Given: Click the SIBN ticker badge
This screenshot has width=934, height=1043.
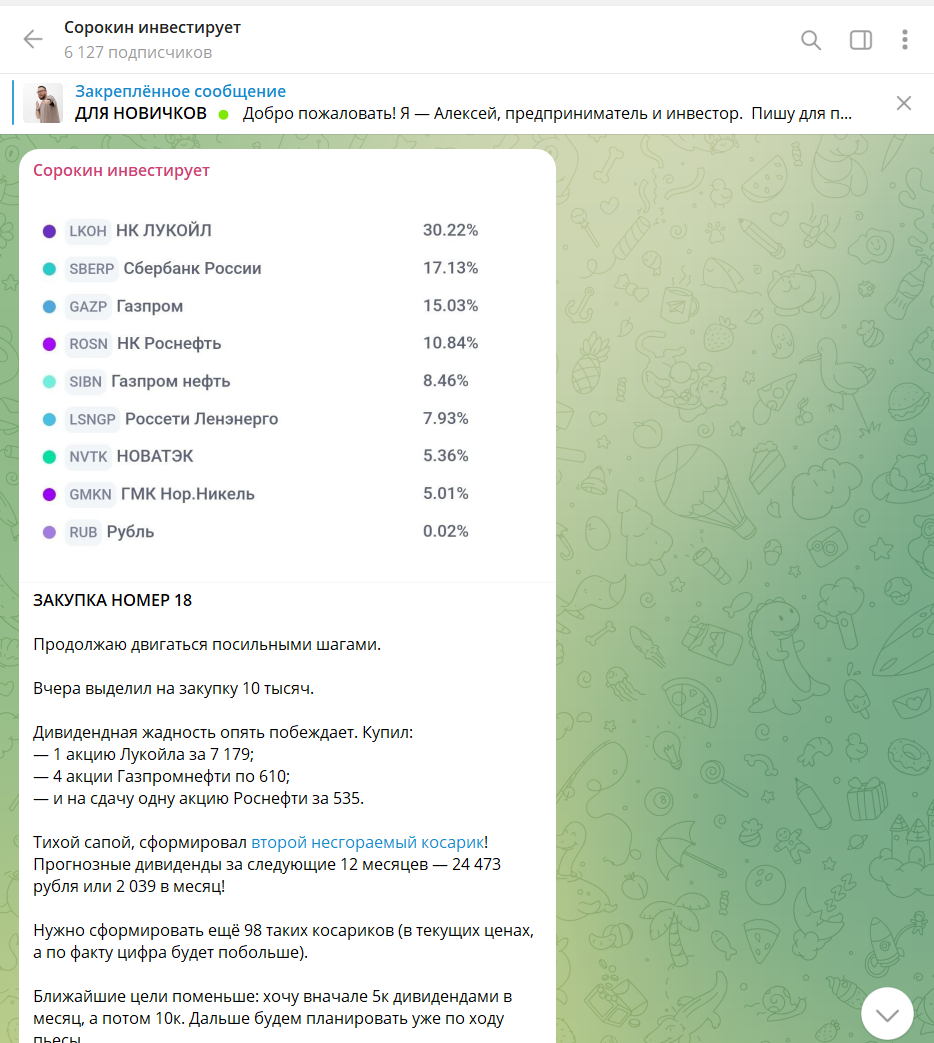Looking at the screenshot, I should [x=85, y=382].
